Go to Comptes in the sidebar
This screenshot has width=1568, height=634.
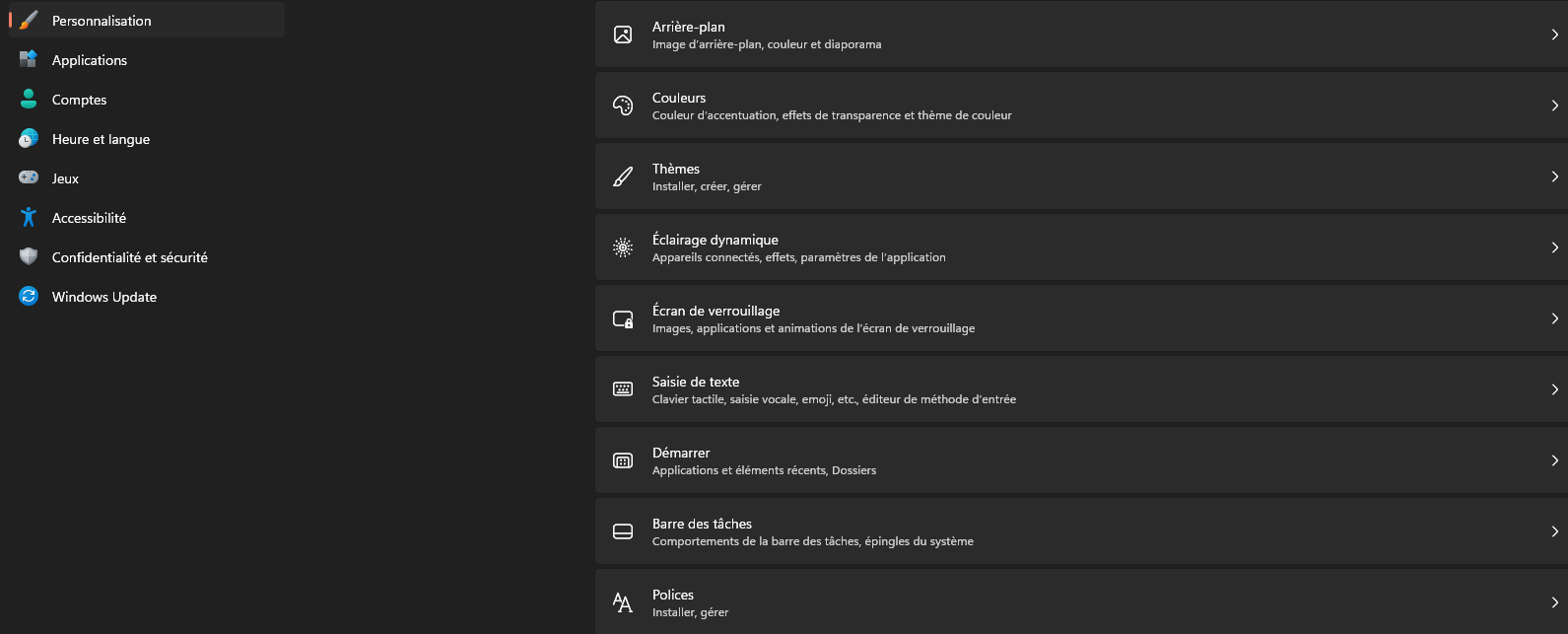pos(79,100)
